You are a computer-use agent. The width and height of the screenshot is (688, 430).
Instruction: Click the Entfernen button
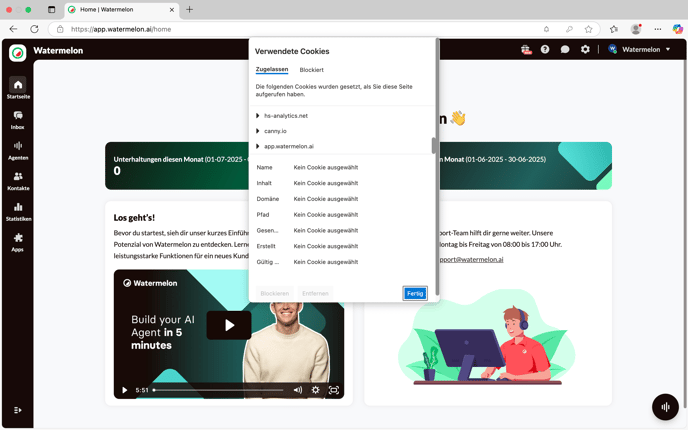[x=315, y=294]
